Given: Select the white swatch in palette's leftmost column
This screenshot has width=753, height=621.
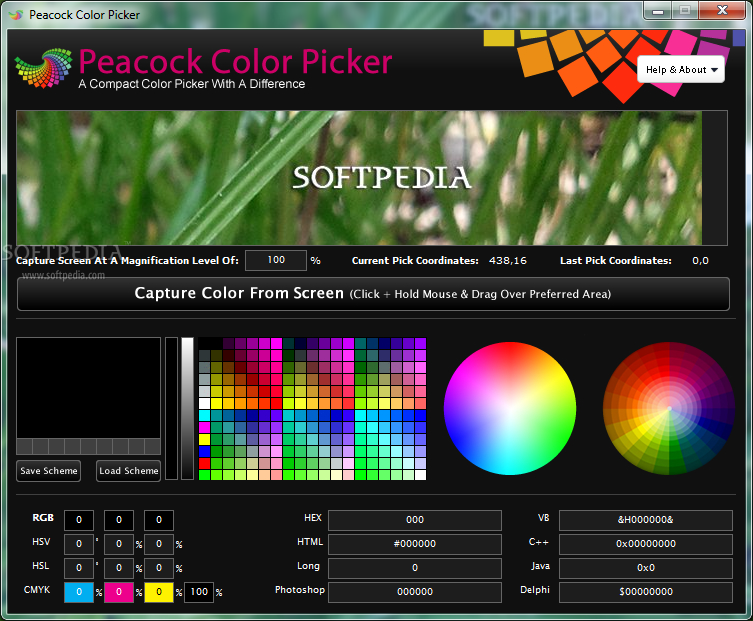Looking at the screenshot, I should [x=205, y=403].
